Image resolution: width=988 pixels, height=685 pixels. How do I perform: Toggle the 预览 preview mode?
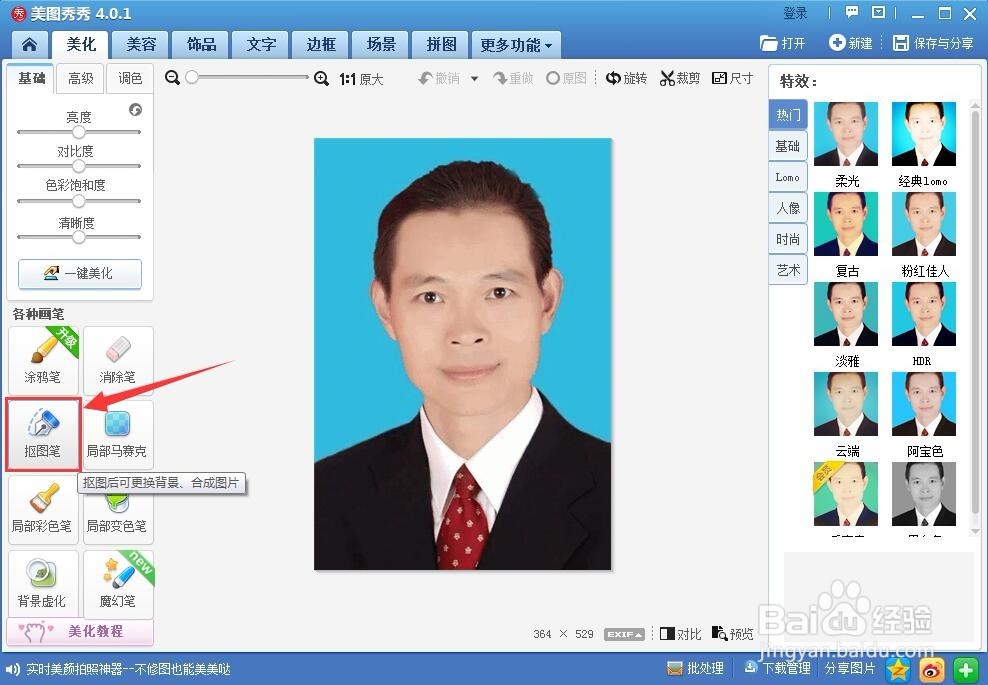[x=733, y=633]
